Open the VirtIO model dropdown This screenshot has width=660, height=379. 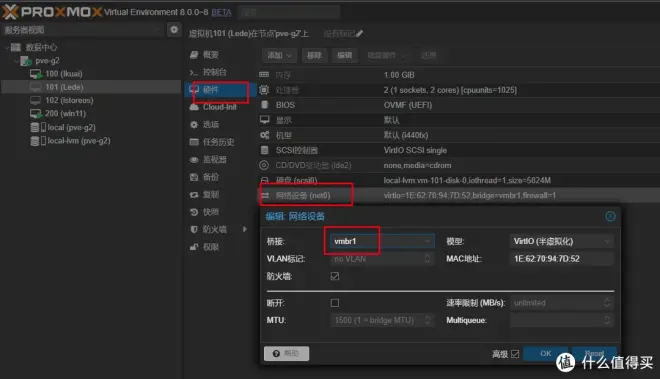[561, 241]
